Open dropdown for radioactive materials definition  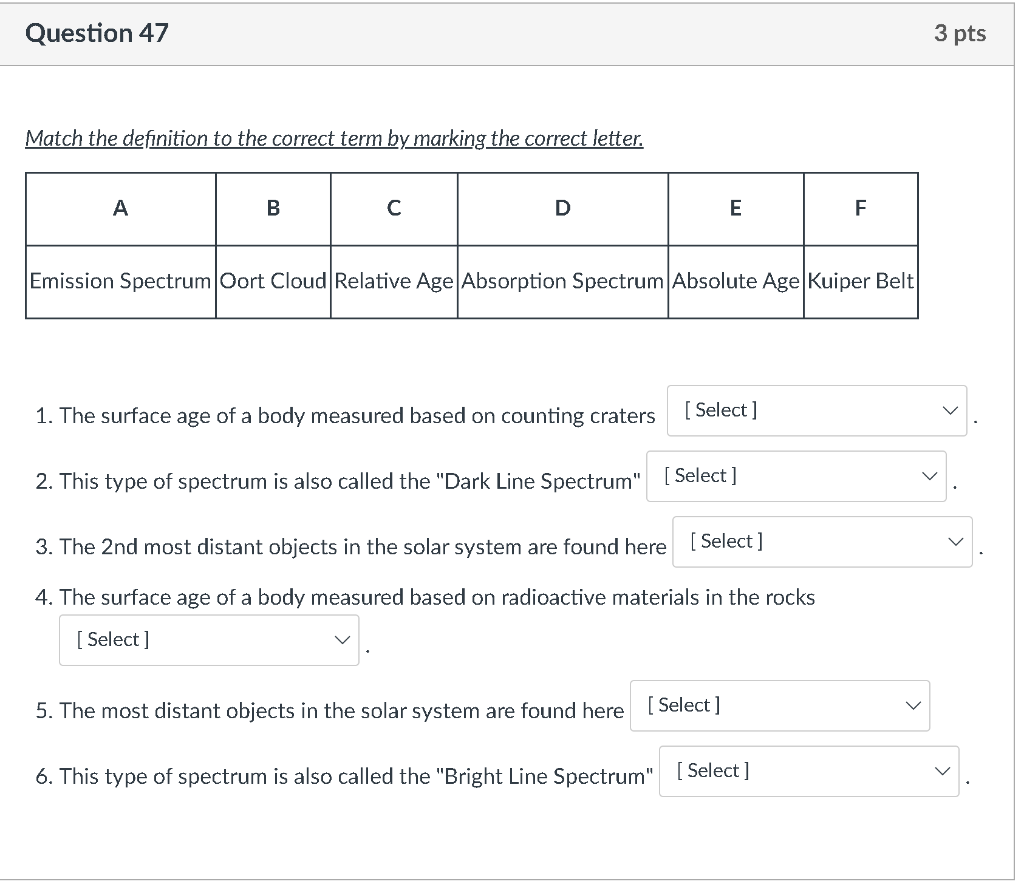[209, 640]
